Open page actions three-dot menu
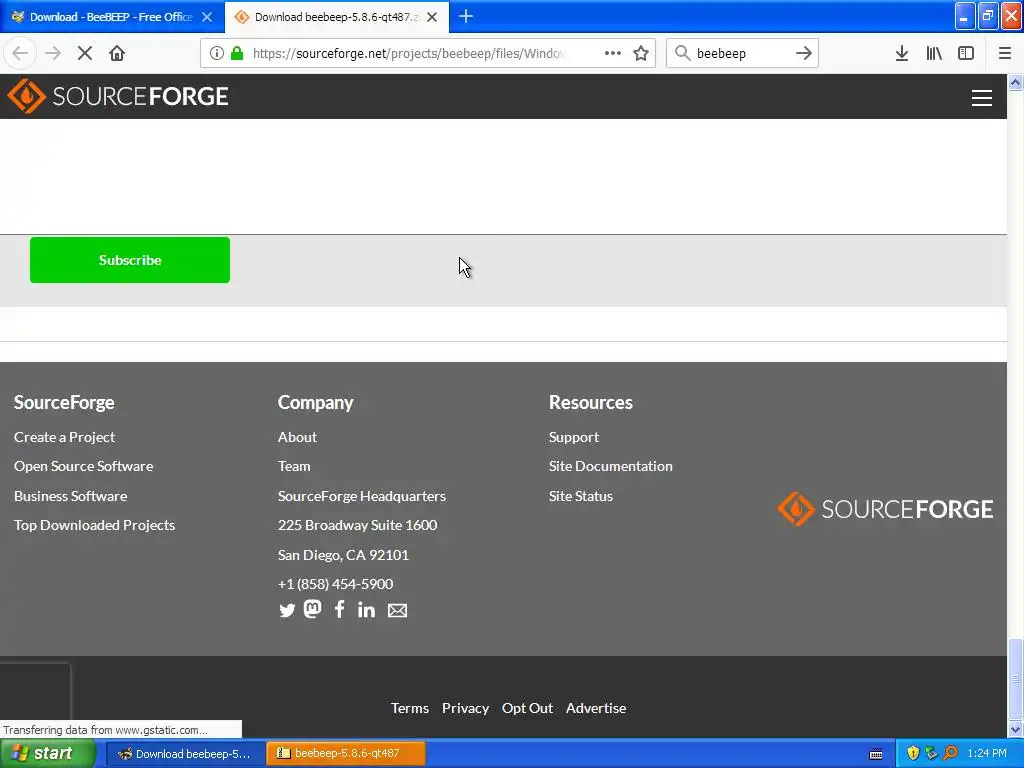1024x768 pixels. 613,53
